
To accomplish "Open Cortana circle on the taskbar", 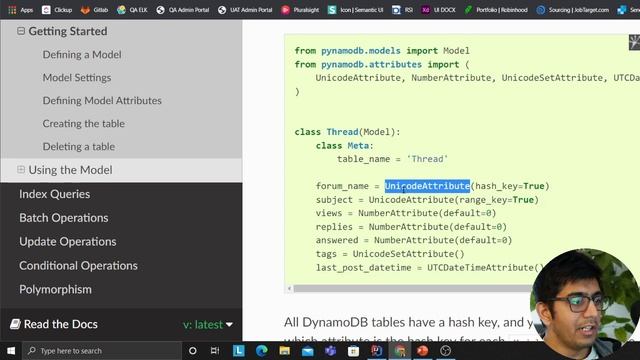I will [x=193, y=351].
